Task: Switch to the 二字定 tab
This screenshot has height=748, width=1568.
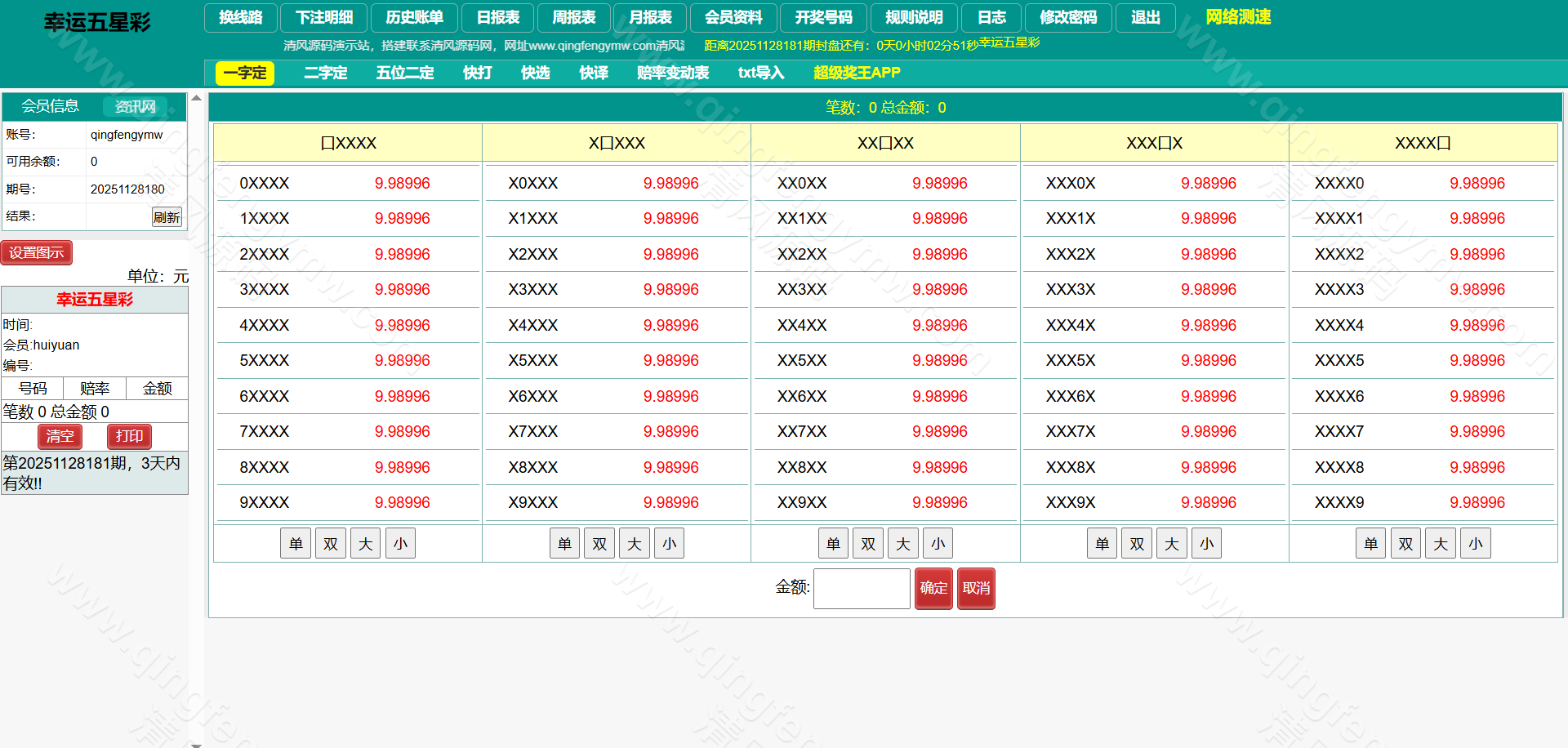Action: click(x=325, y=73)
